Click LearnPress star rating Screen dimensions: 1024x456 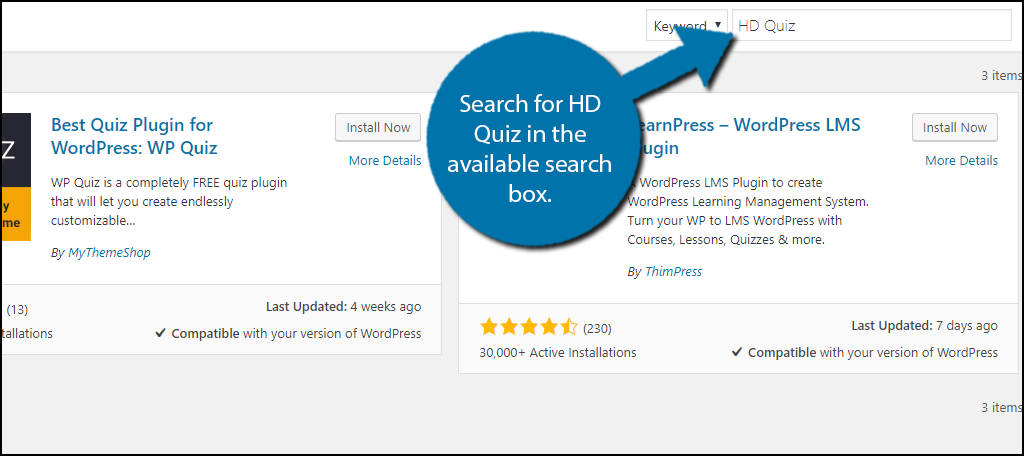528,327
